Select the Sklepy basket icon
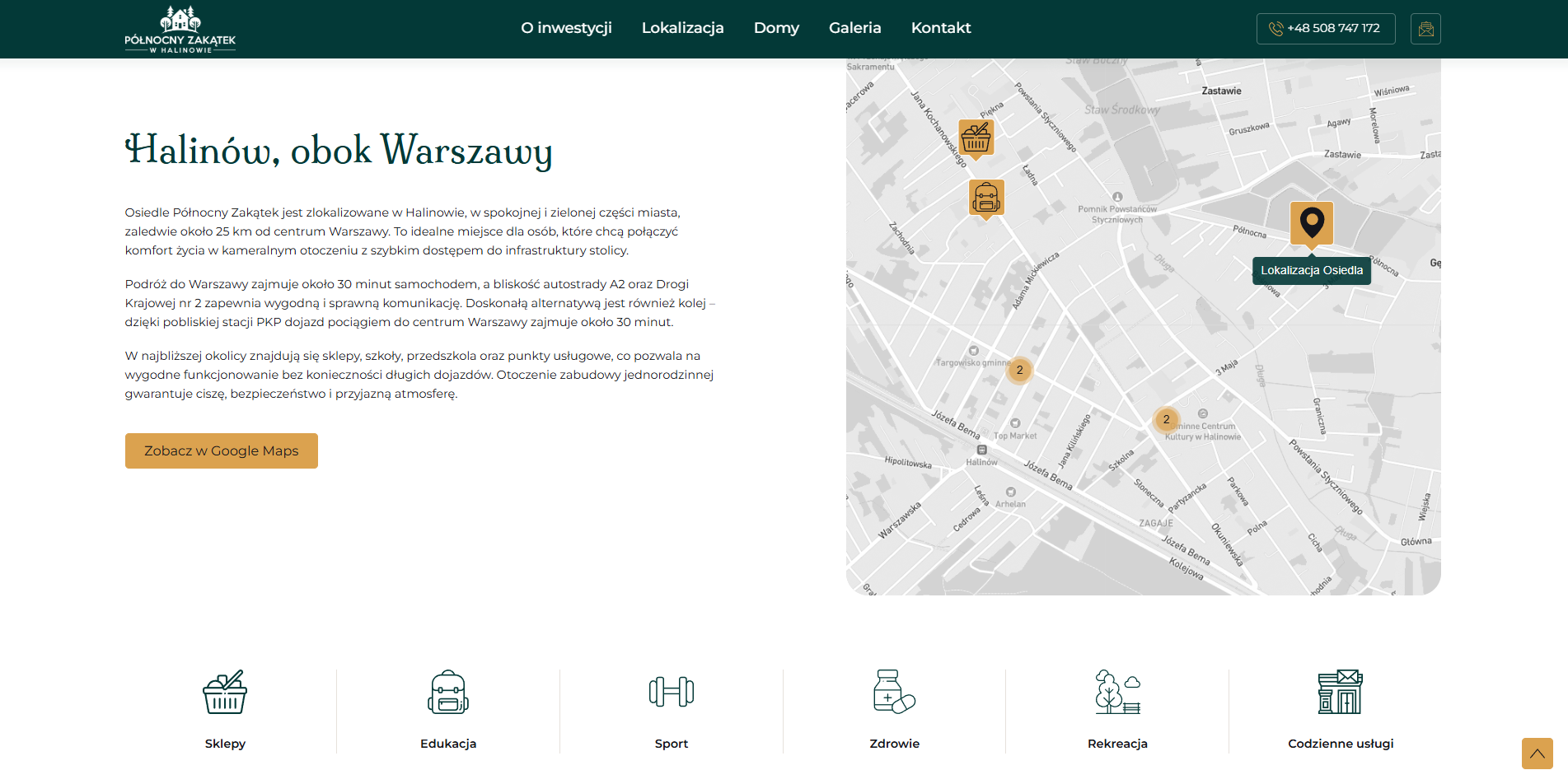This screenshot has width=1568, height=784. coord(225,692)
